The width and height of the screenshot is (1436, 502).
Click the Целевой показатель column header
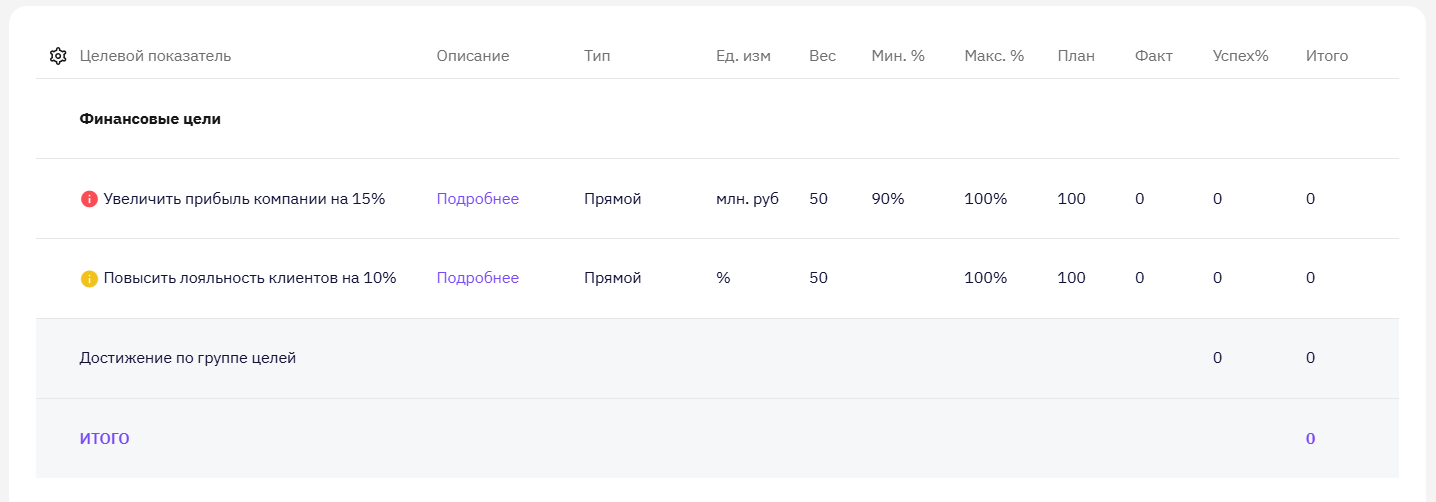[155, 56]
